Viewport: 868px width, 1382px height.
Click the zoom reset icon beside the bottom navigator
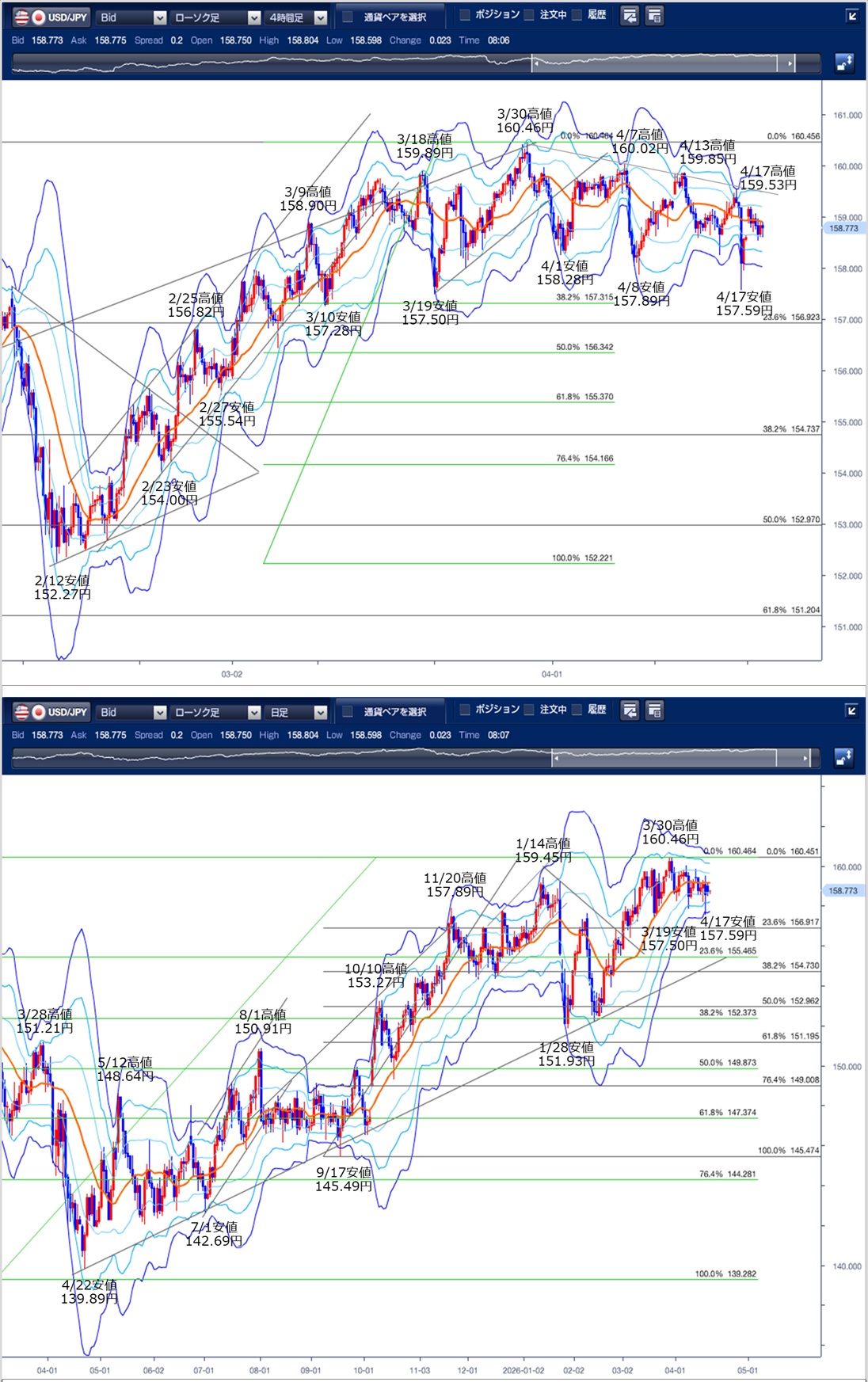tap(844, 758)
